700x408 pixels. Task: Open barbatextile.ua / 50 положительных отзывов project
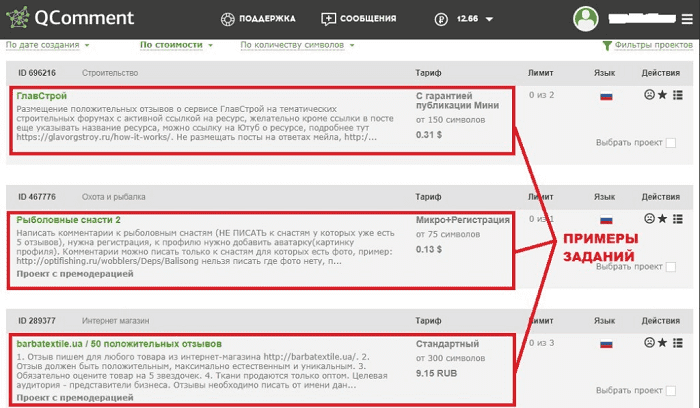(x=119, y=344)
